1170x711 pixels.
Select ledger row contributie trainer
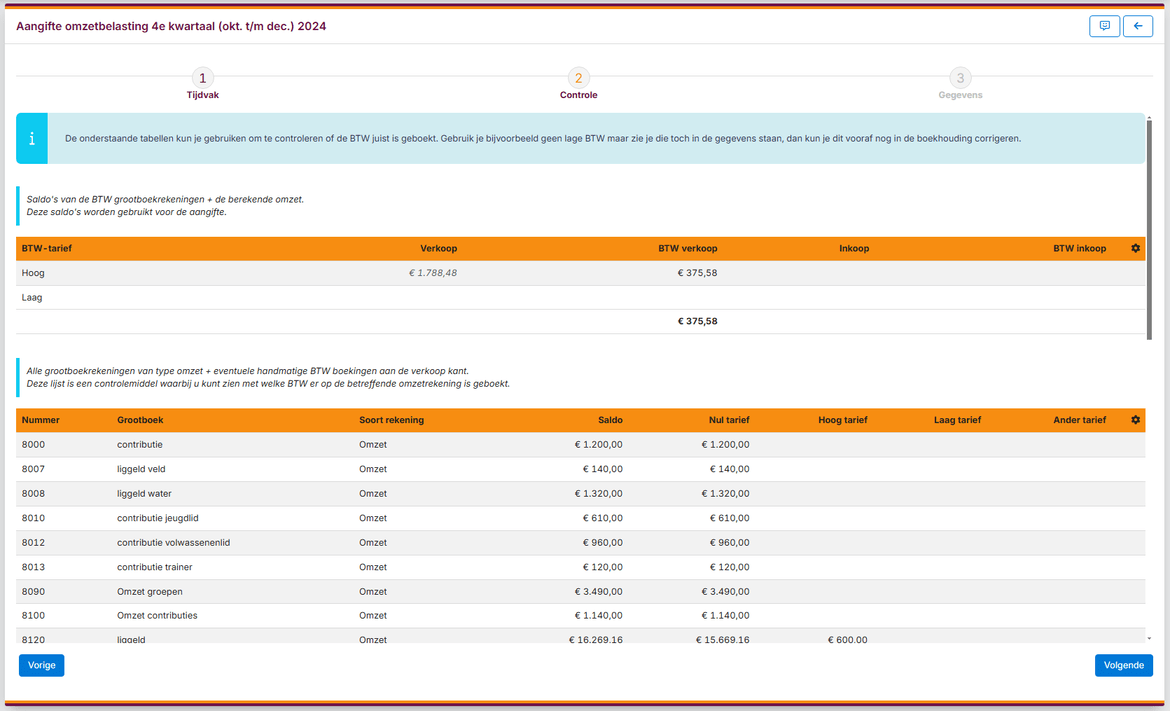[x=581, y=567]
